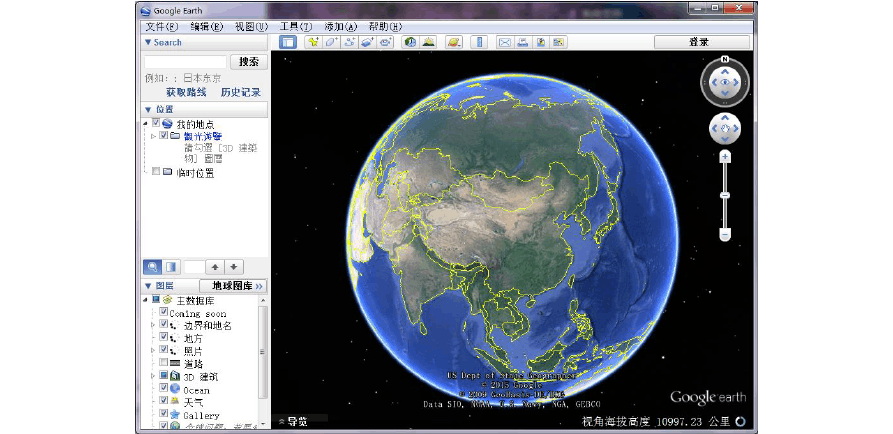Click the View in Google Maps icon
Viewport: 893px width, 434px height.
coord(559,42)
